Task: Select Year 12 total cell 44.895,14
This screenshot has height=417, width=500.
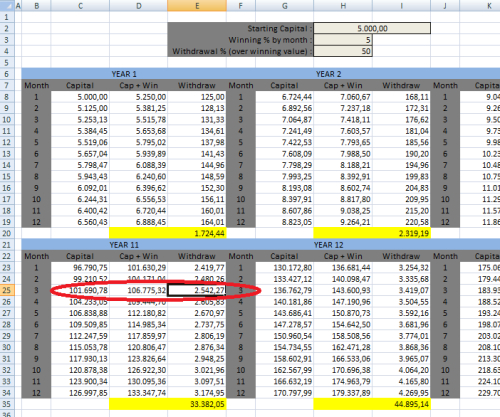Action: (x=401, y=404)
